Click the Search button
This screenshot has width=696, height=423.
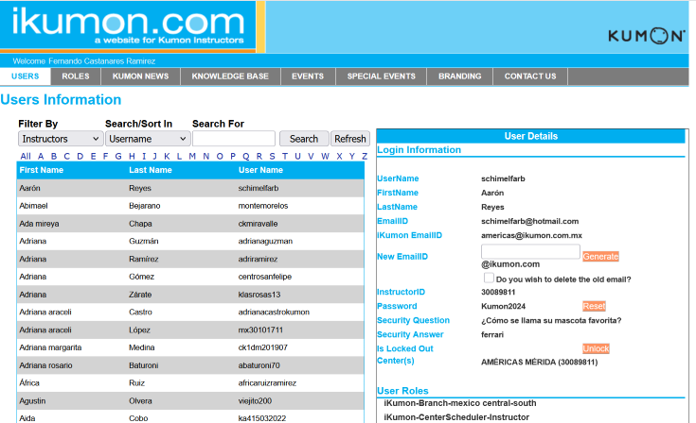304,139
